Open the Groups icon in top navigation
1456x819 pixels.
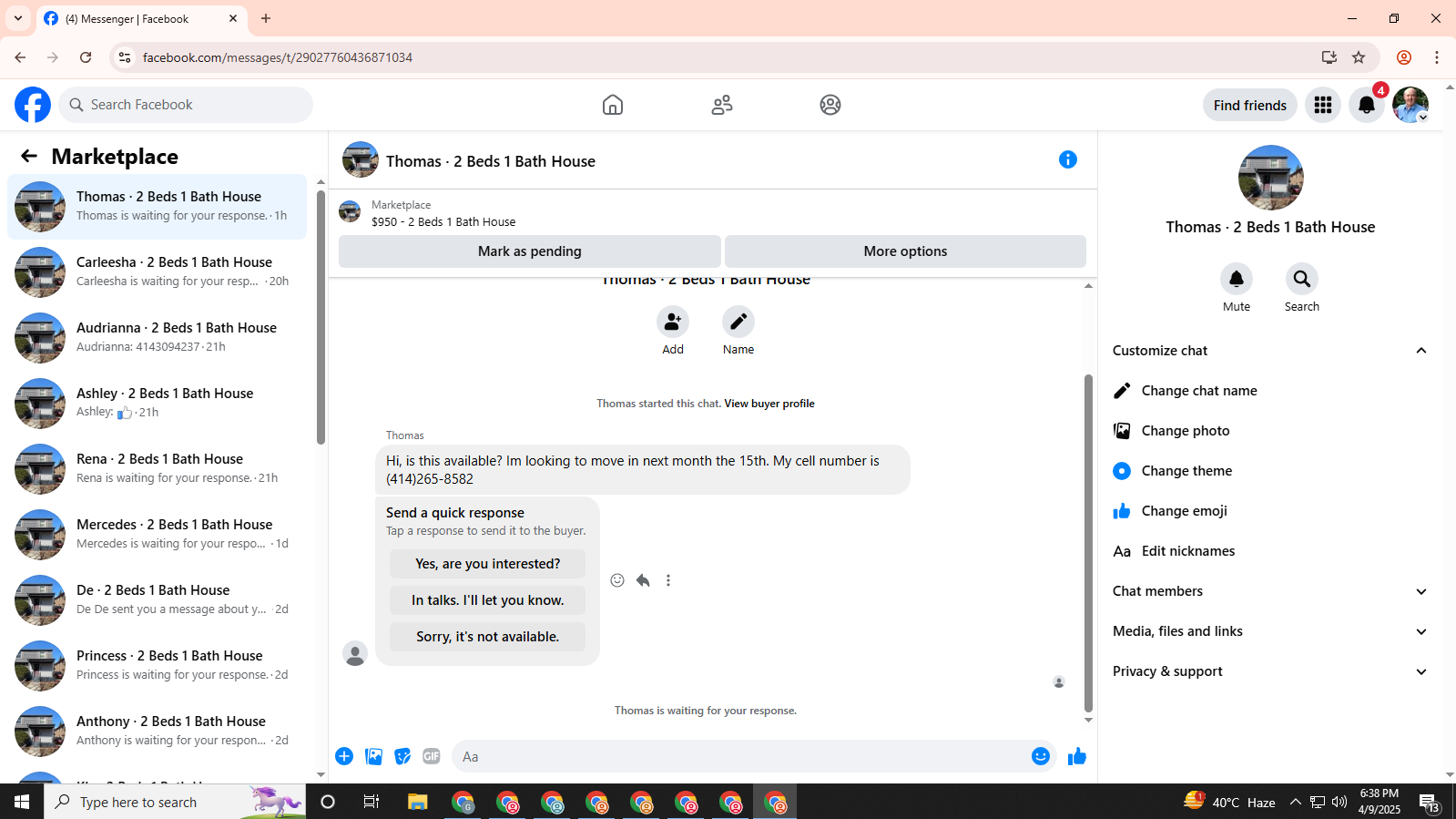[x=830, y=105]
